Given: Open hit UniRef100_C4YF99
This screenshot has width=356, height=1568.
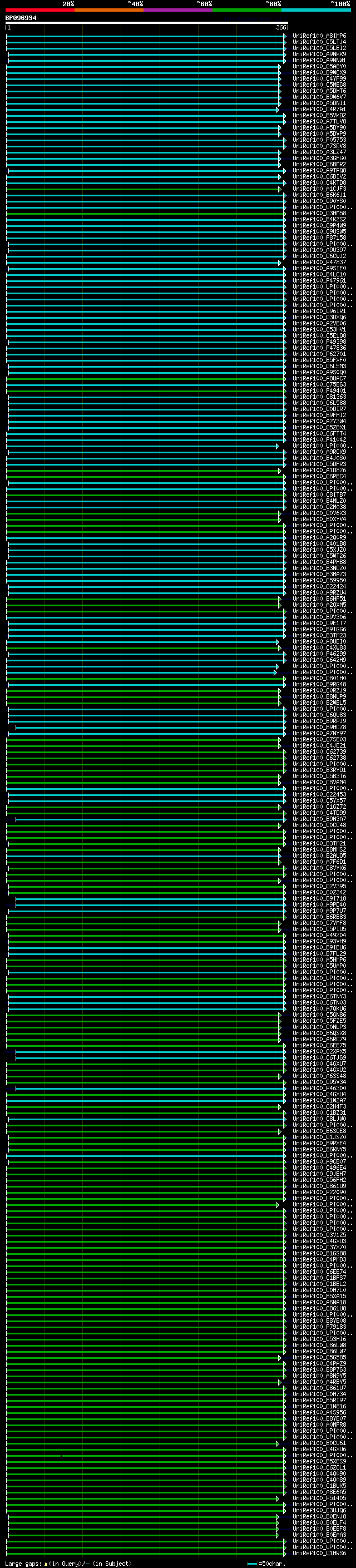Looking at the screenshot, I should (319, 78).
